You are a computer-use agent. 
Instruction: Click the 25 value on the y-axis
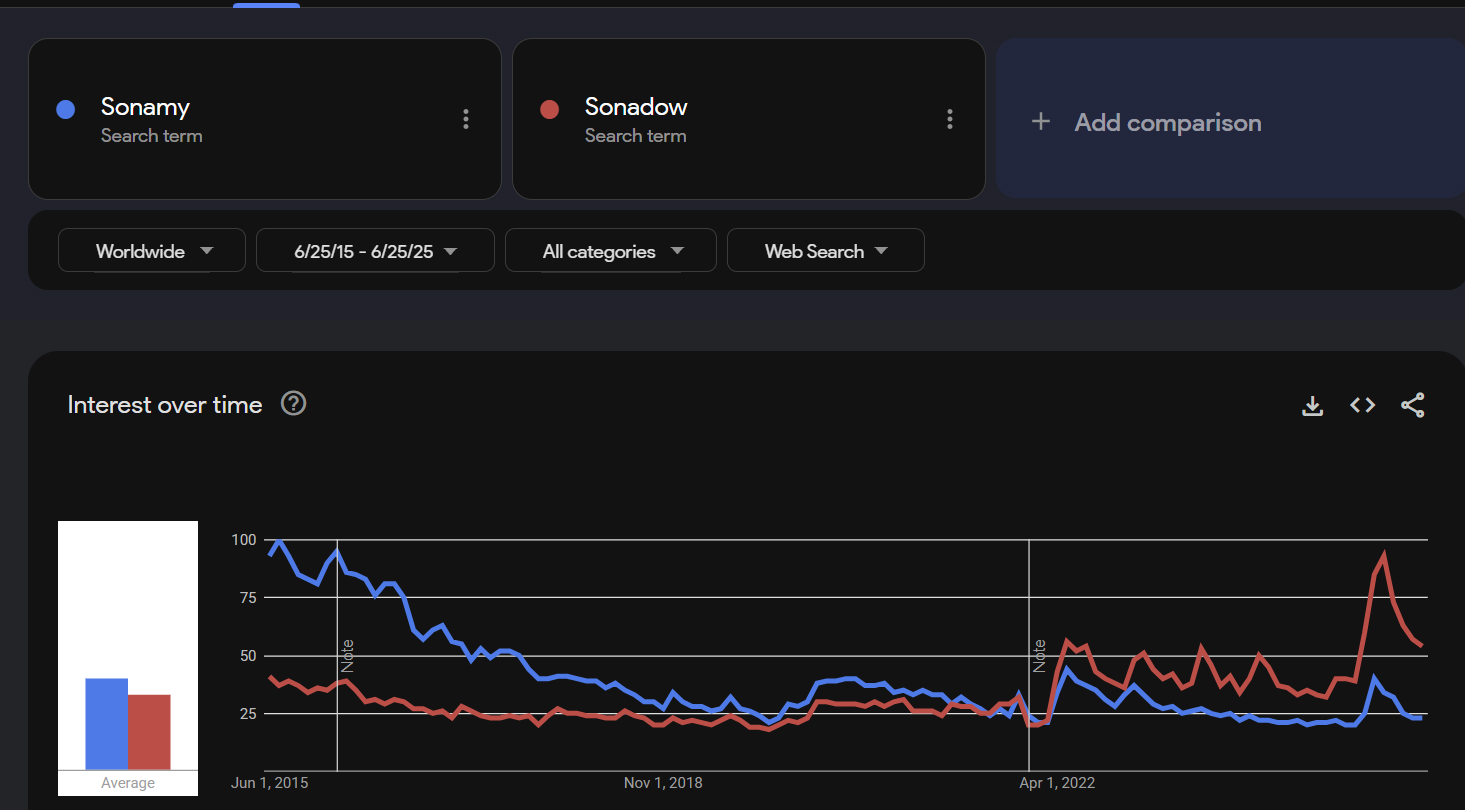[x=248, y=714]
